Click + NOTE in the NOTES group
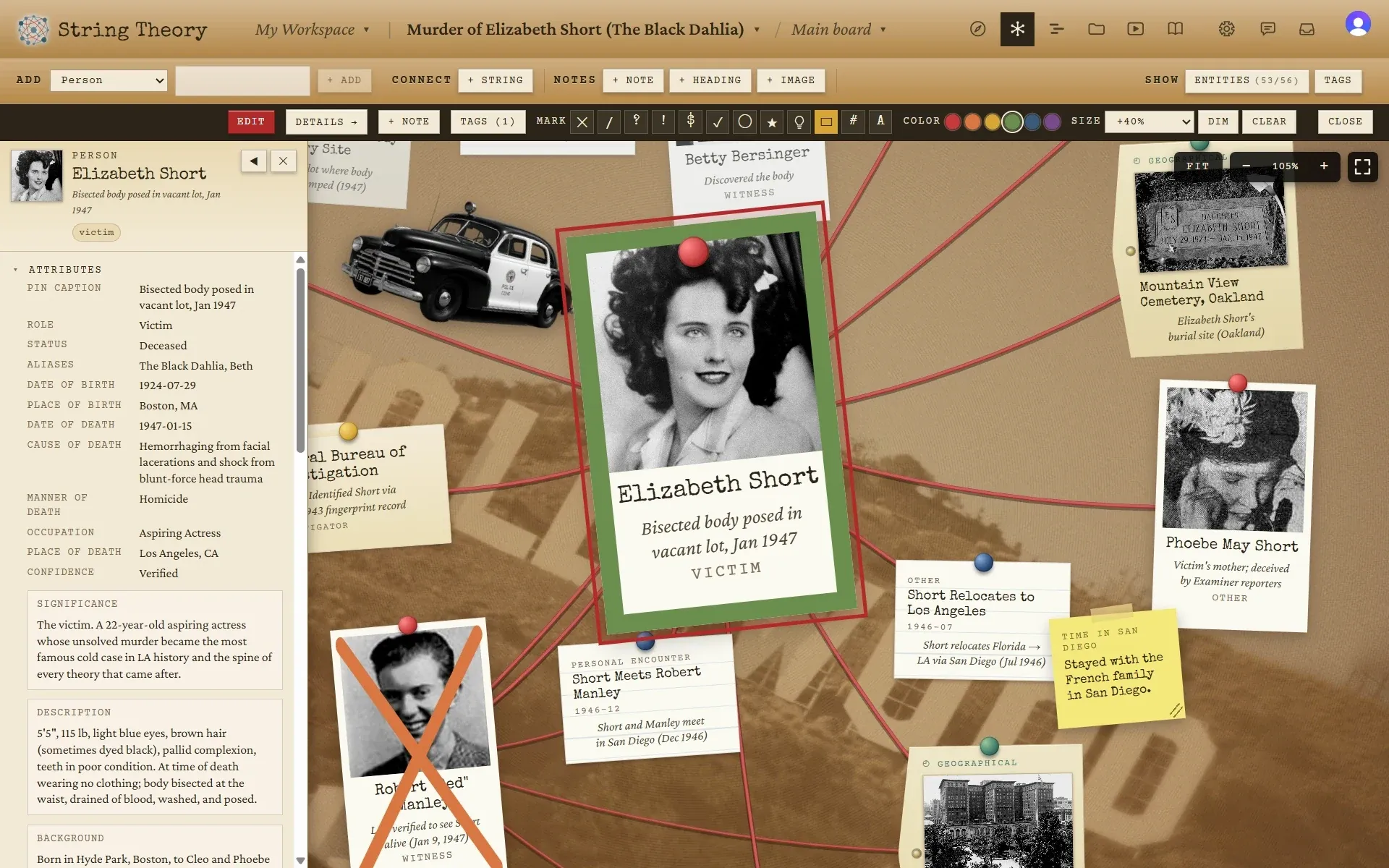This screenshot has height=868, width=1389. (x=633, y=80)
